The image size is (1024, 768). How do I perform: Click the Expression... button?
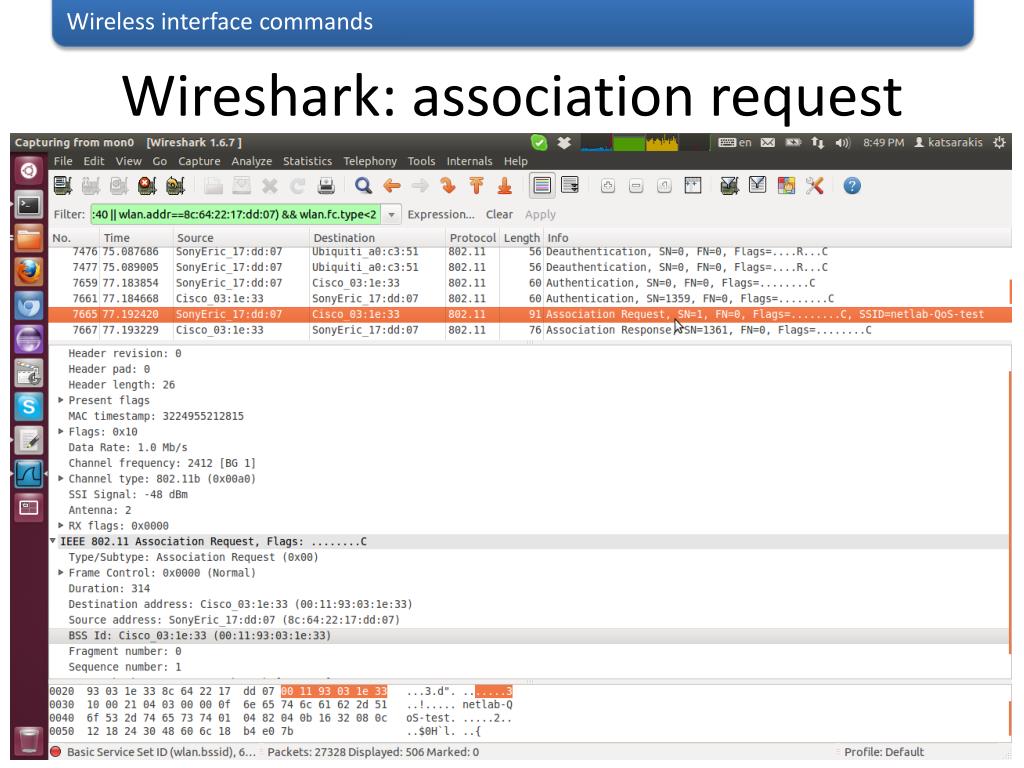441,215
